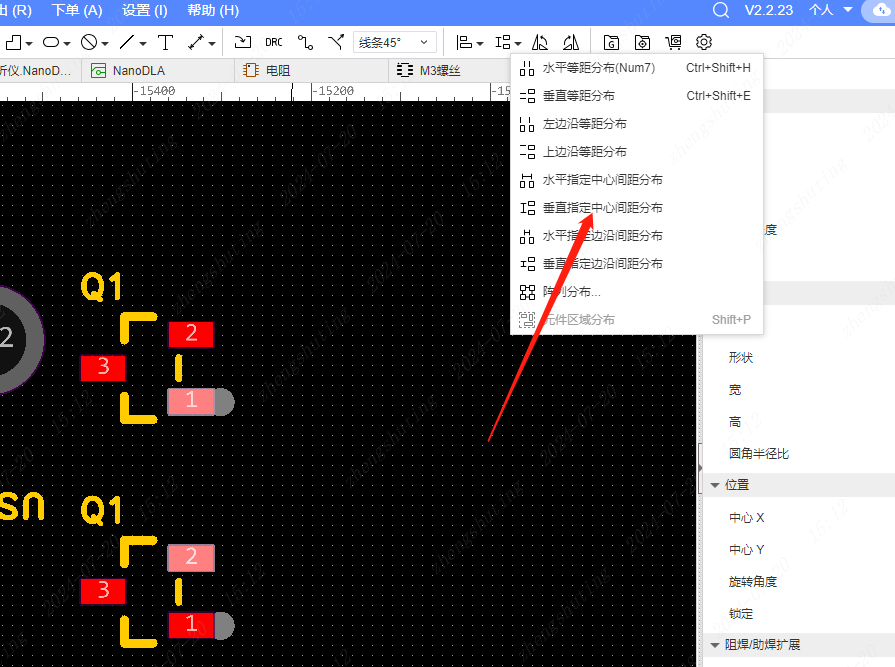The width and height of the screenshot is (895, 667).
Task: Choose 左边沿等距分布 from the menu
Action: coord(636,124)
